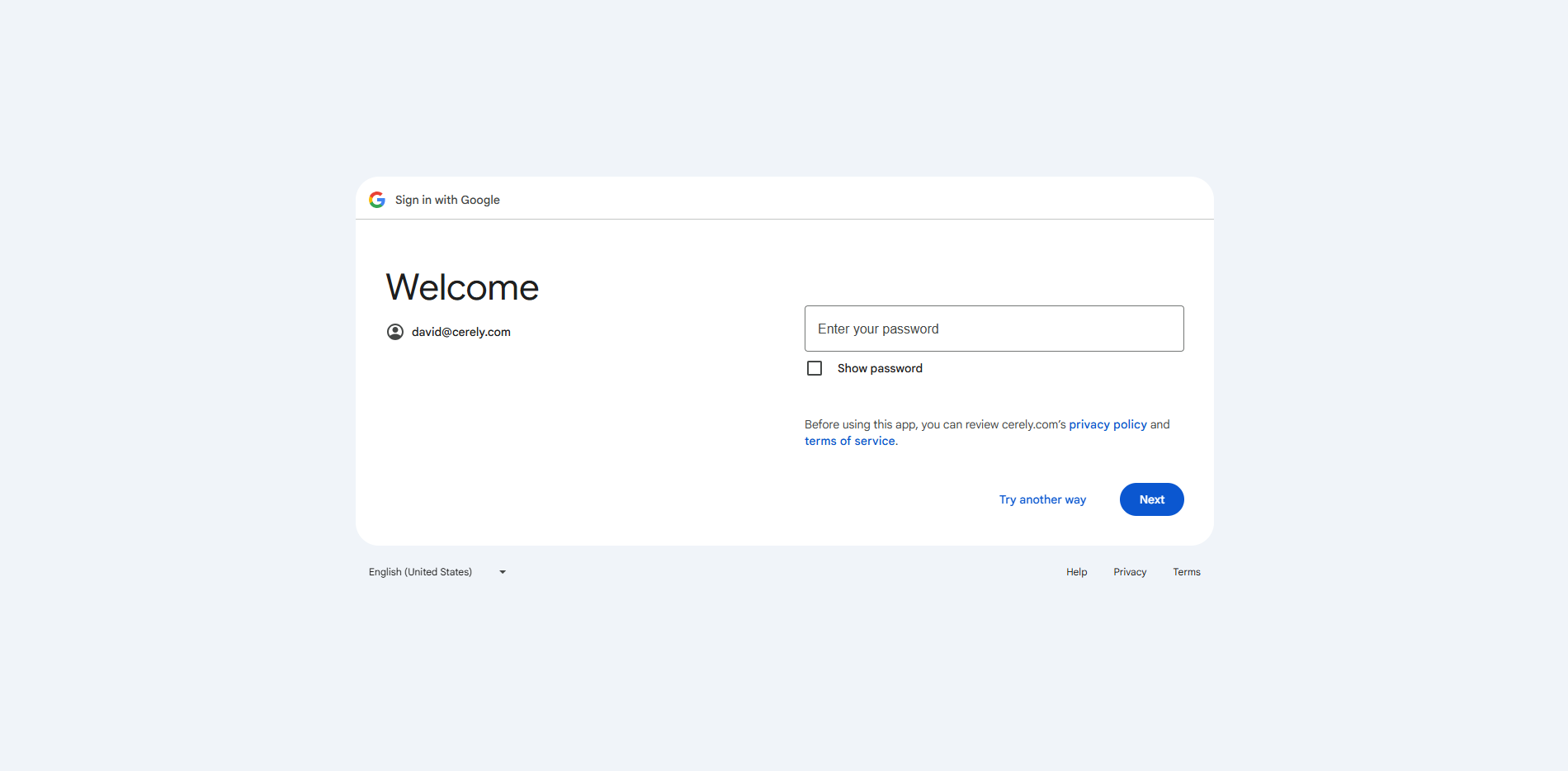Click the word Google in the header
The height and width of the screenshot is (771, 1568).
480,200
